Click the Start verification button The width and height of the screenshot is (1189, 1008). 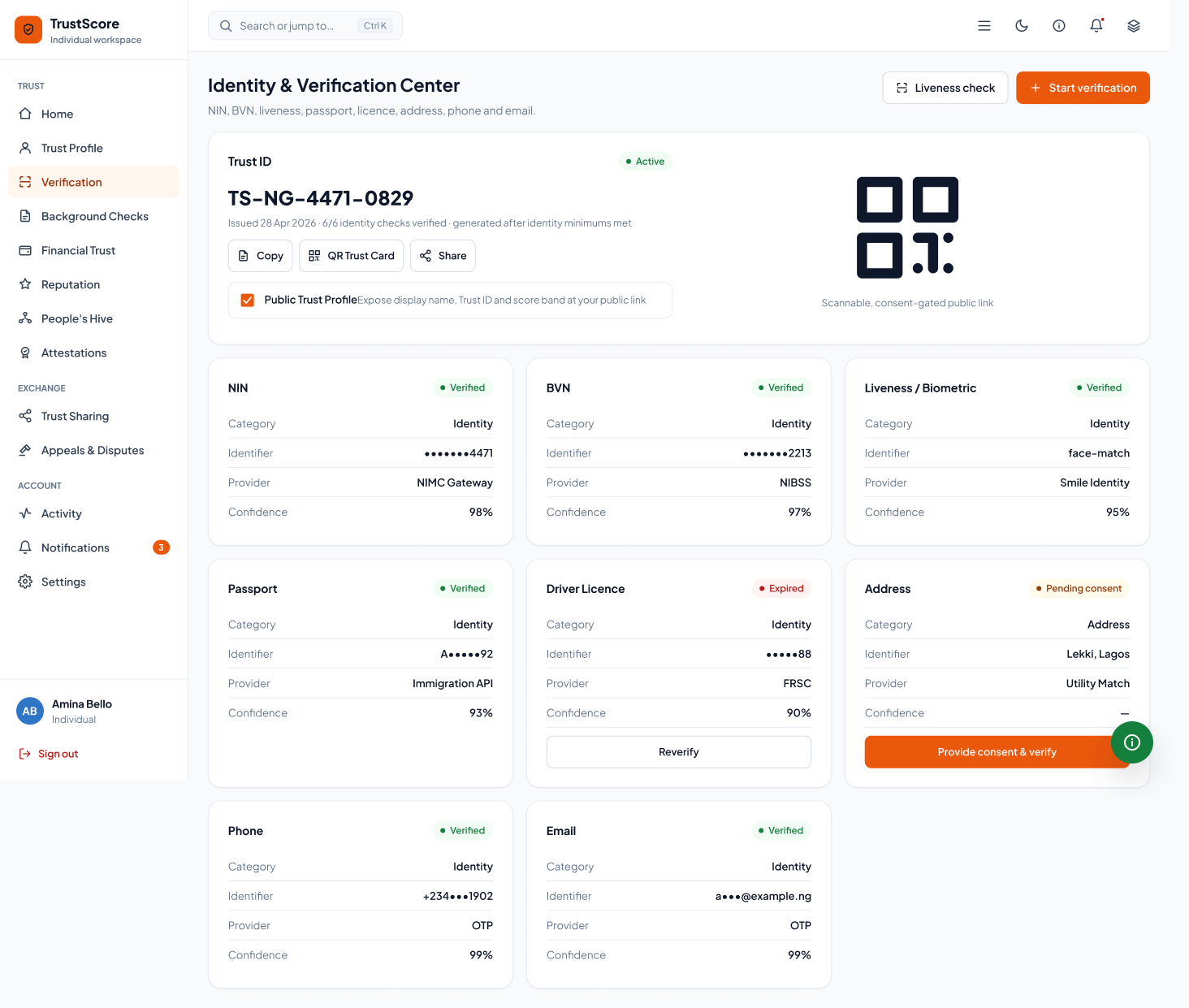tap(1083, 88)
